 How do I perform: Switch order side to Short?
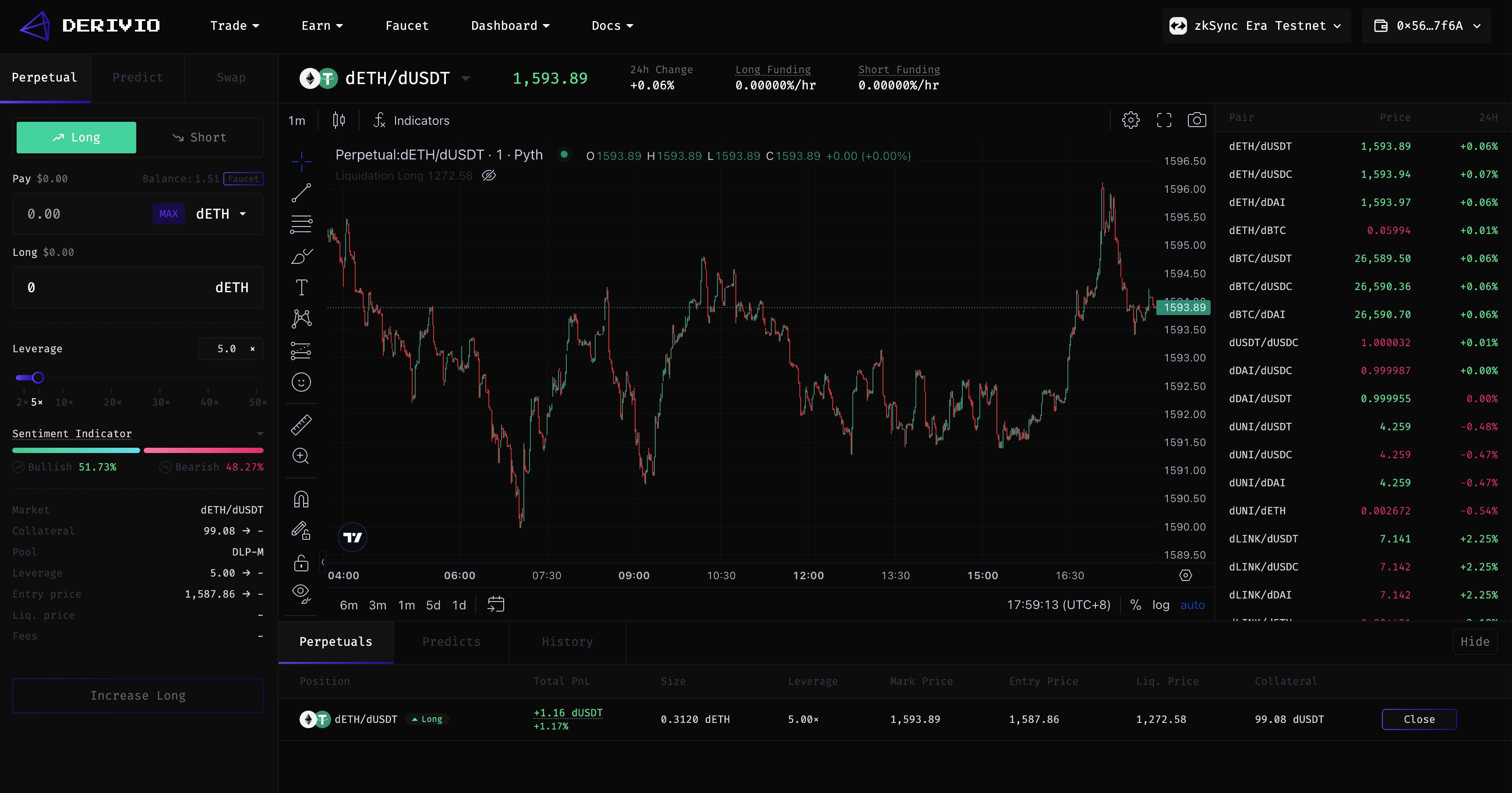pos(200,138)
